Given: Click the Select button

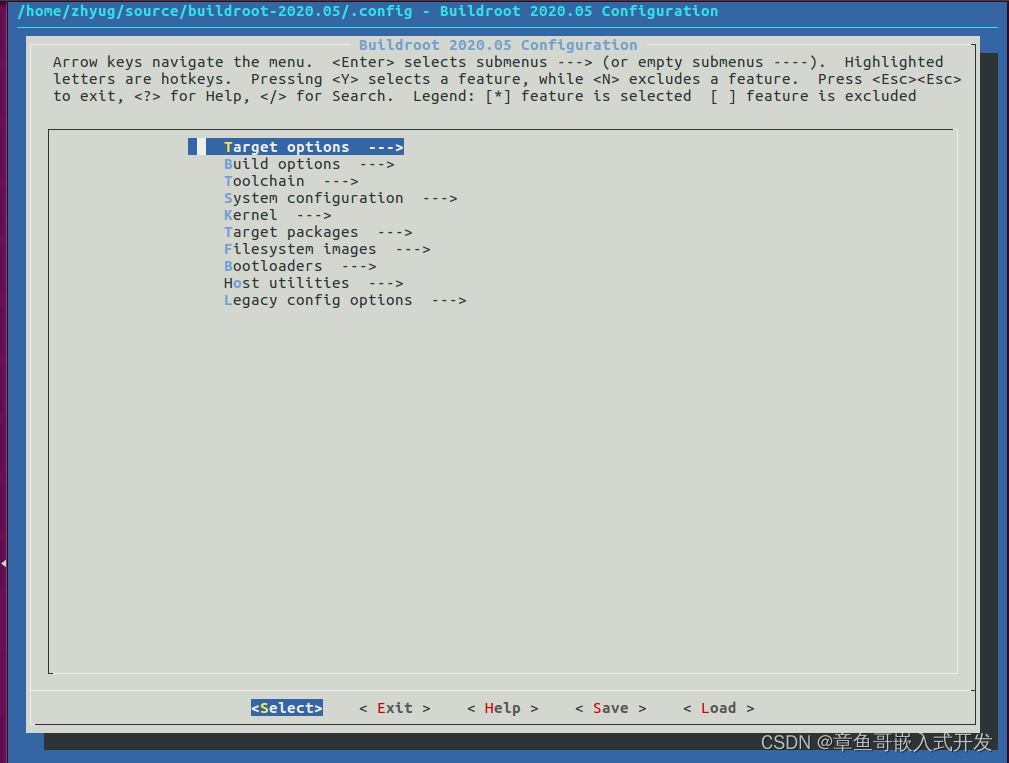Looking at the screenshot, I should tap(287, 708).
